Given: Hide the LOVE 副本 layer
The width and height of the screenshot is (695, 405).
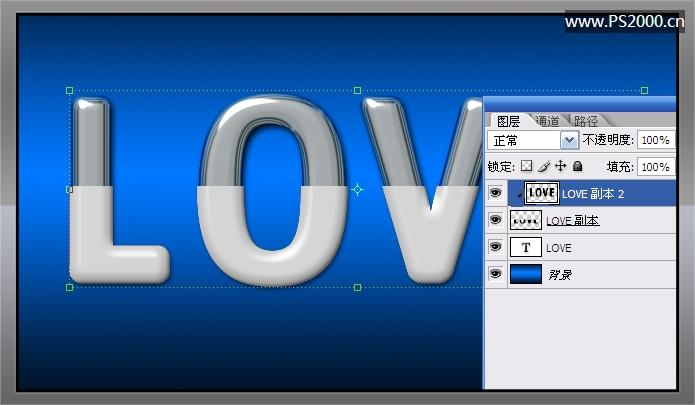Looking at the screenshot, I should (496, 220).
